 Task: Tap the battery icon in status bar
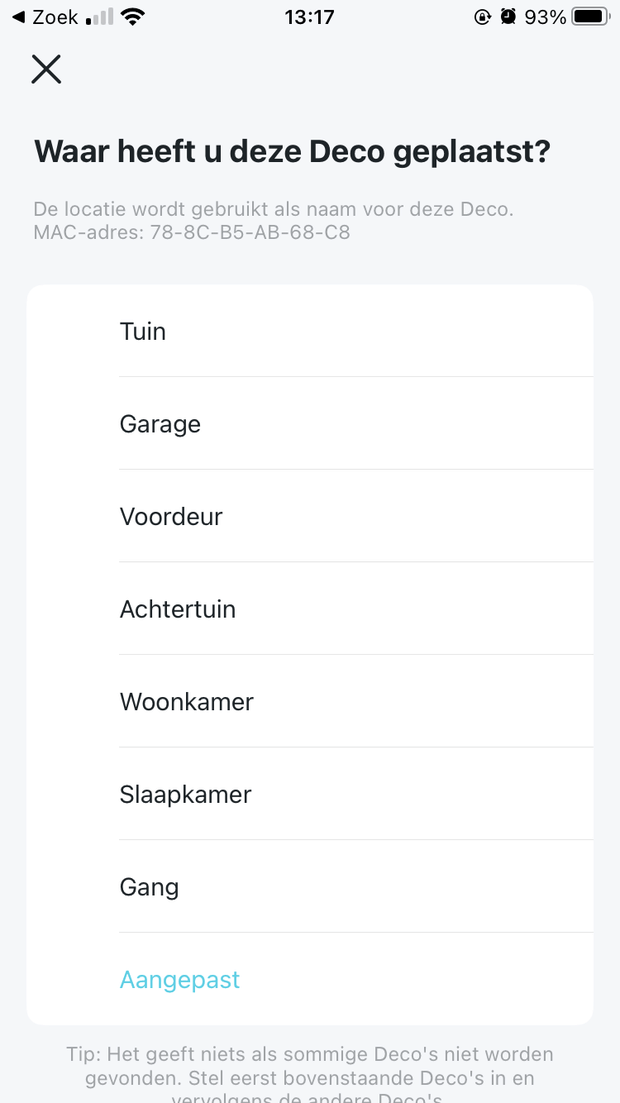[x=591, y=17]
